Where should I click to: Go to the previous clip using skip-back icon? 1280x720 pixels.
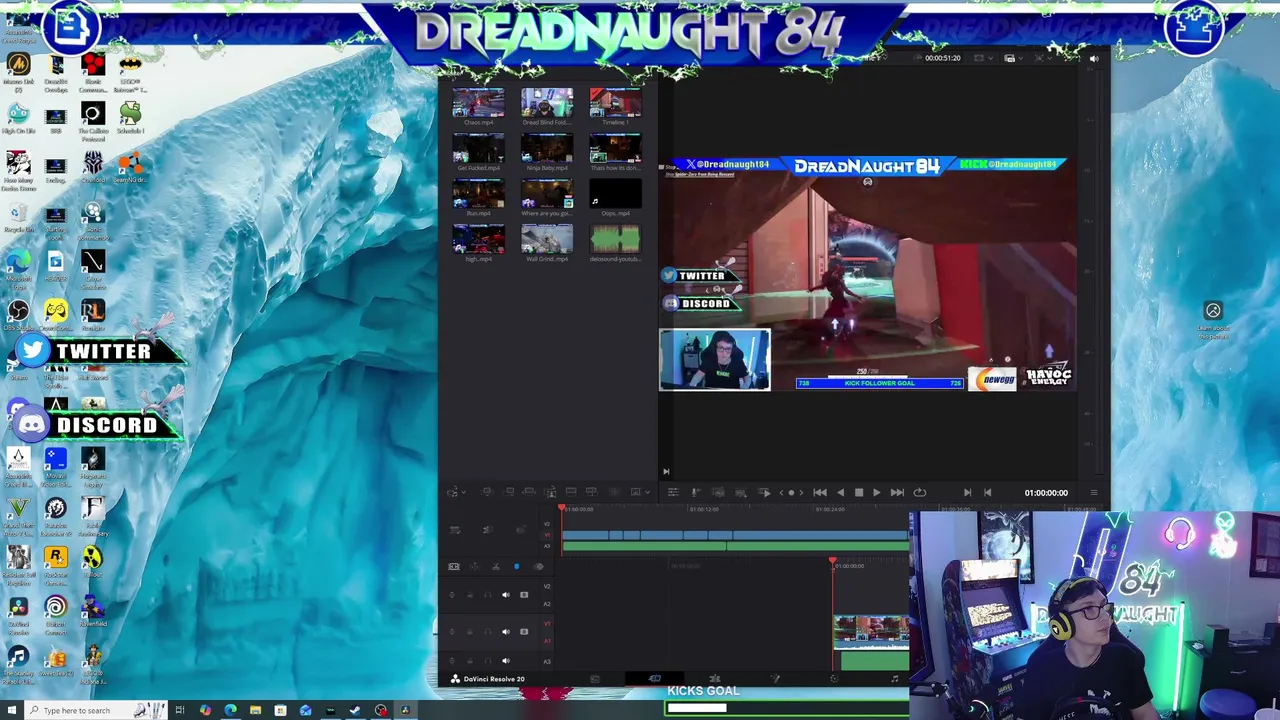tap(987, 492)
